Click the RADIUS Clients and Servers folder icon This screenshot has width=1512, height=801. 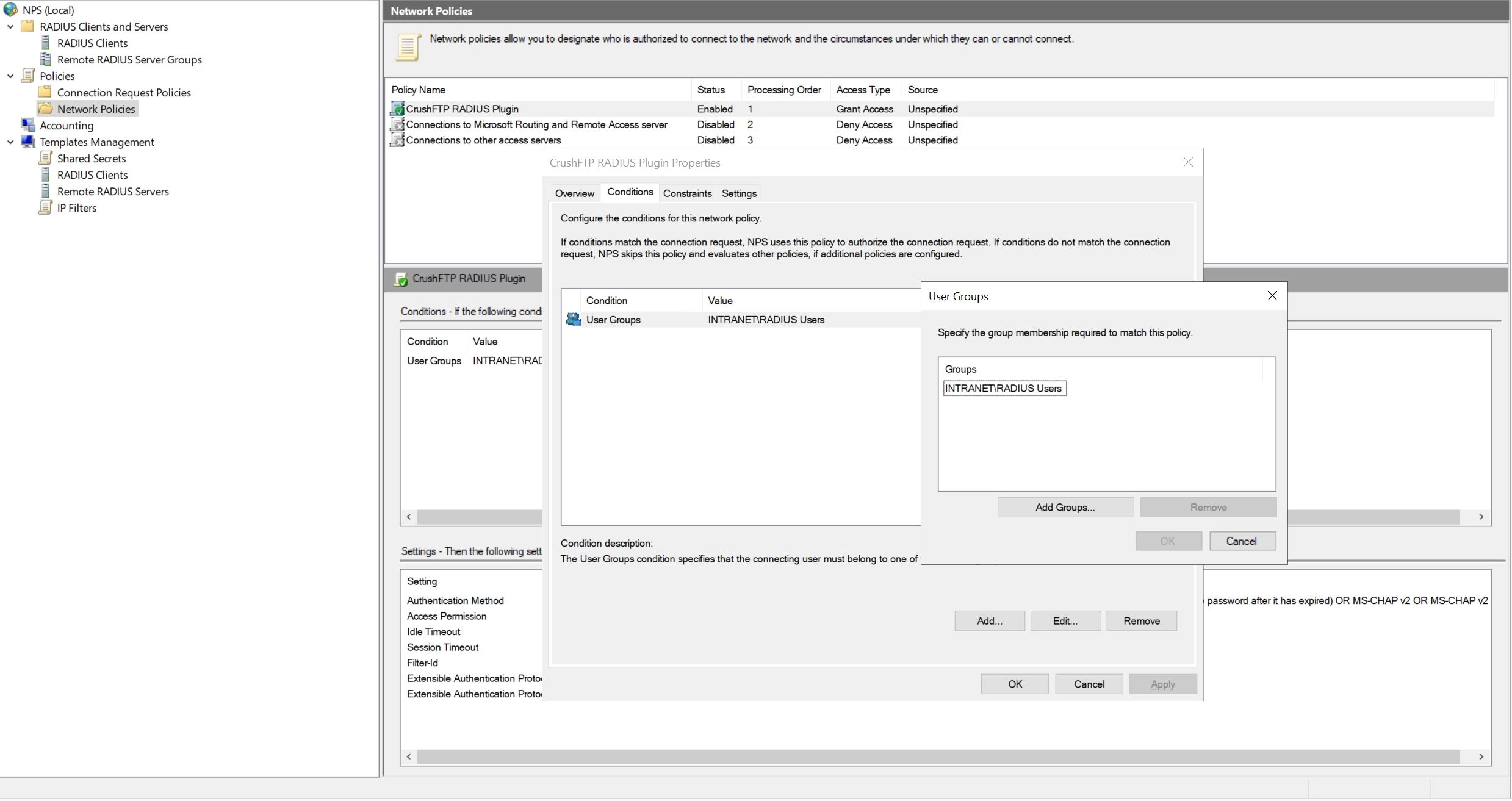[x=27, y=26]
